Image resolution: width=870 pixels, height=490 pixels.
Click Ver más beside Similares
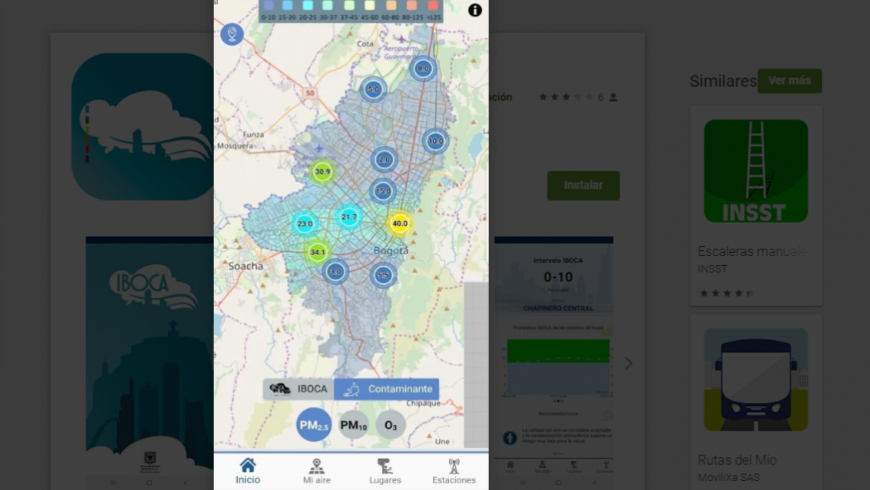pos(790,80)
